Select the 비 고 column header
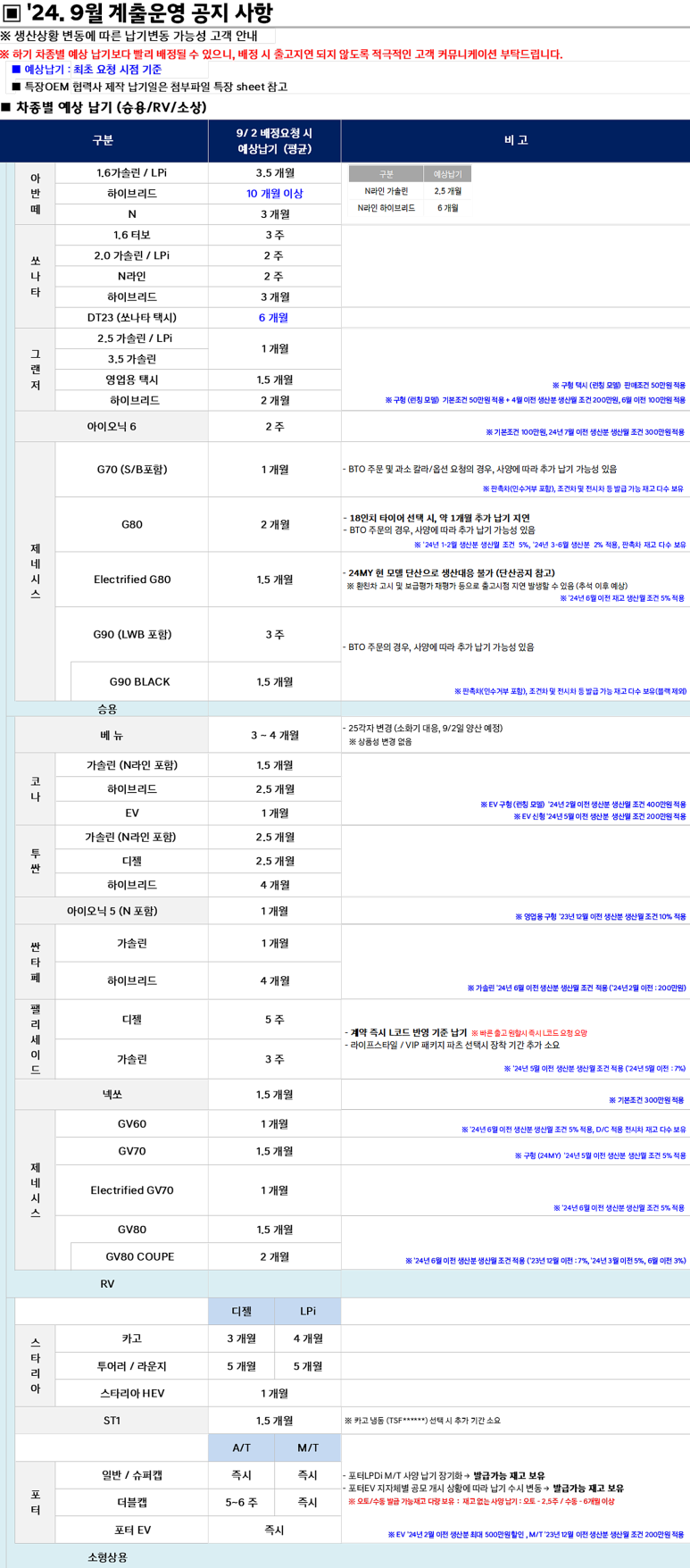The image size is (690, 1568). [x=516, y=141]
